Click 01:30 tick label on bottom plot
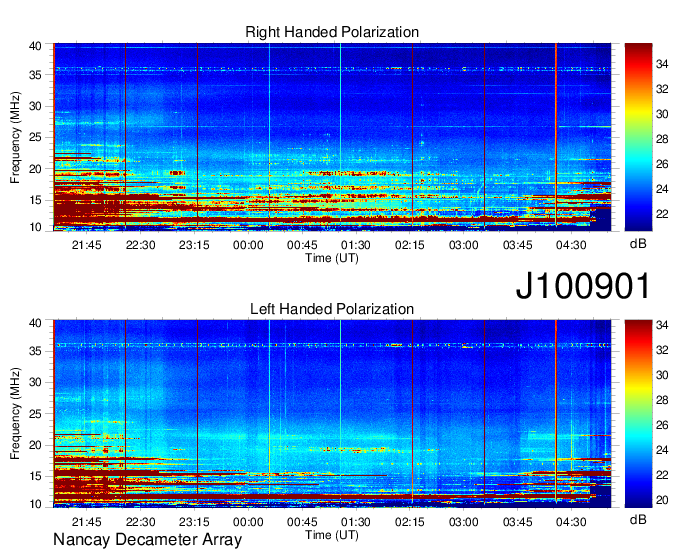Image resolution: width=680 pixels, height=552 pixels. (356, 522)
